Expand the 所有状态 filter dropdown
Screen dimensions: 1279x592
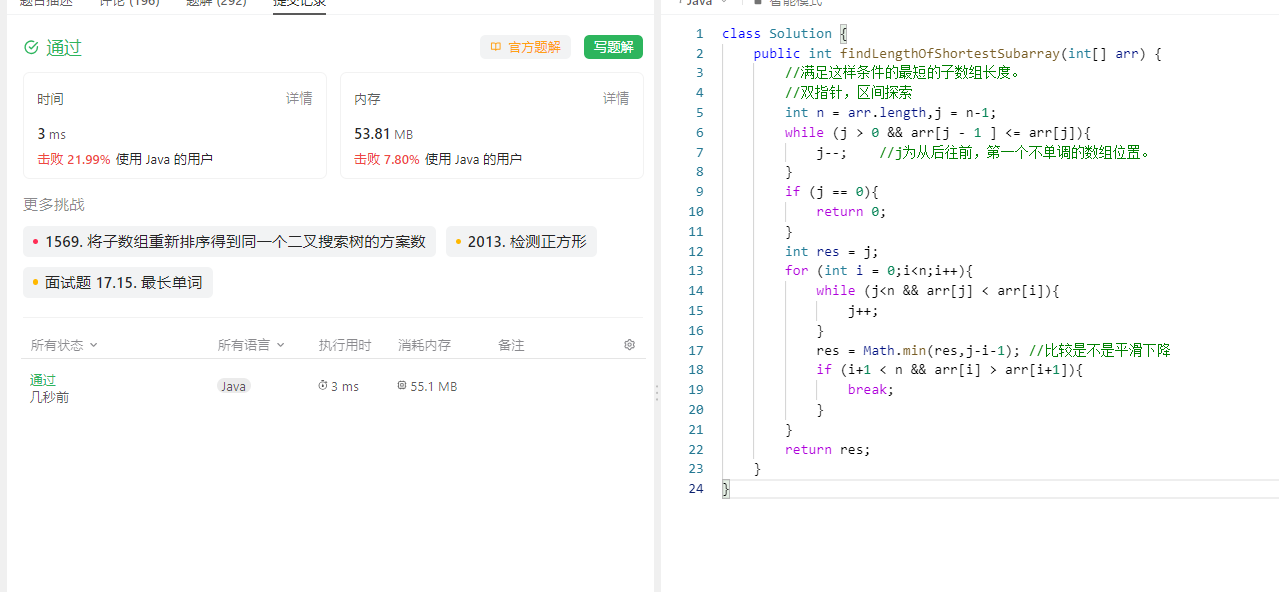64,345
